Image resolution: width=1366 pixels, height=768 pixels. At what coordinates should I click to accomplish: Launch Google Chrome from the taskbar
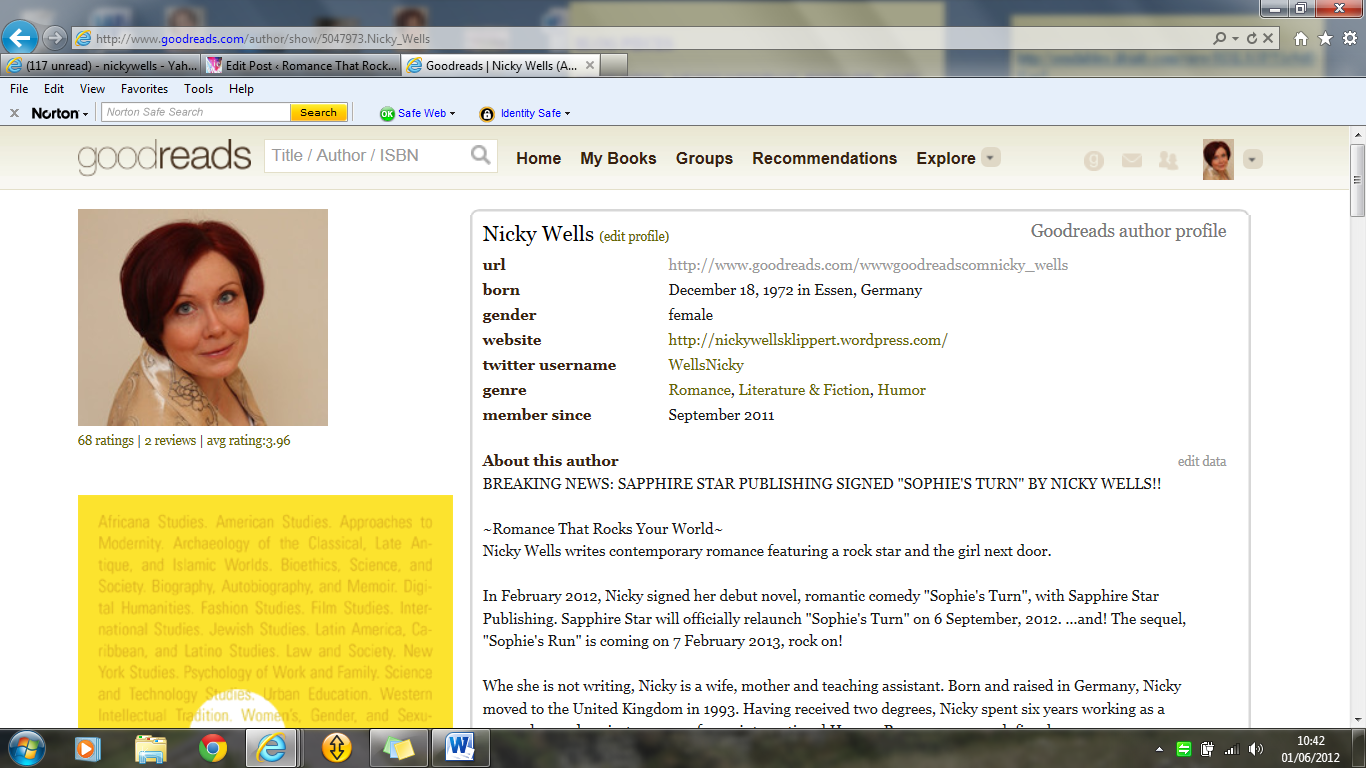212,747
